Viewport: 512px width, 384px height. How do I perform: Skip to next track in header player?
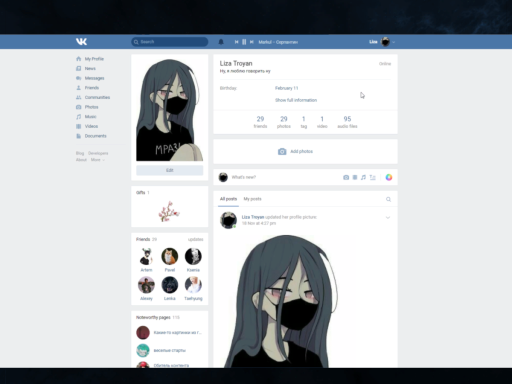[252, 42]
